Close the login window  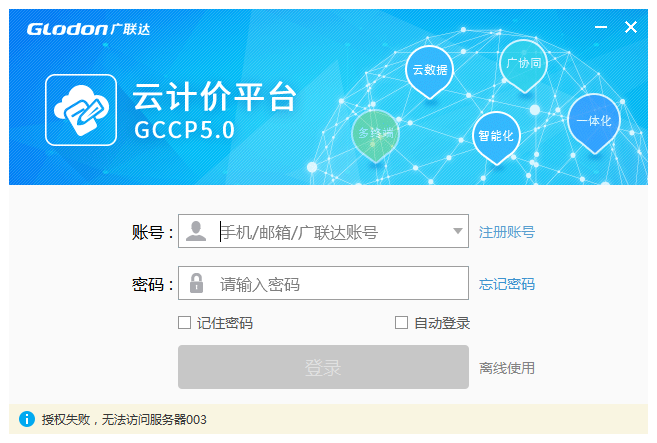631,27
